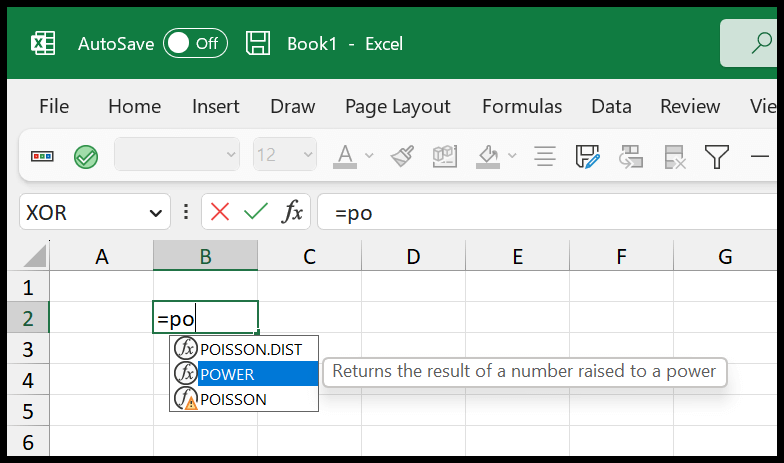Confirm the formula with green check
Screen dimensions: 784x463
256,212
